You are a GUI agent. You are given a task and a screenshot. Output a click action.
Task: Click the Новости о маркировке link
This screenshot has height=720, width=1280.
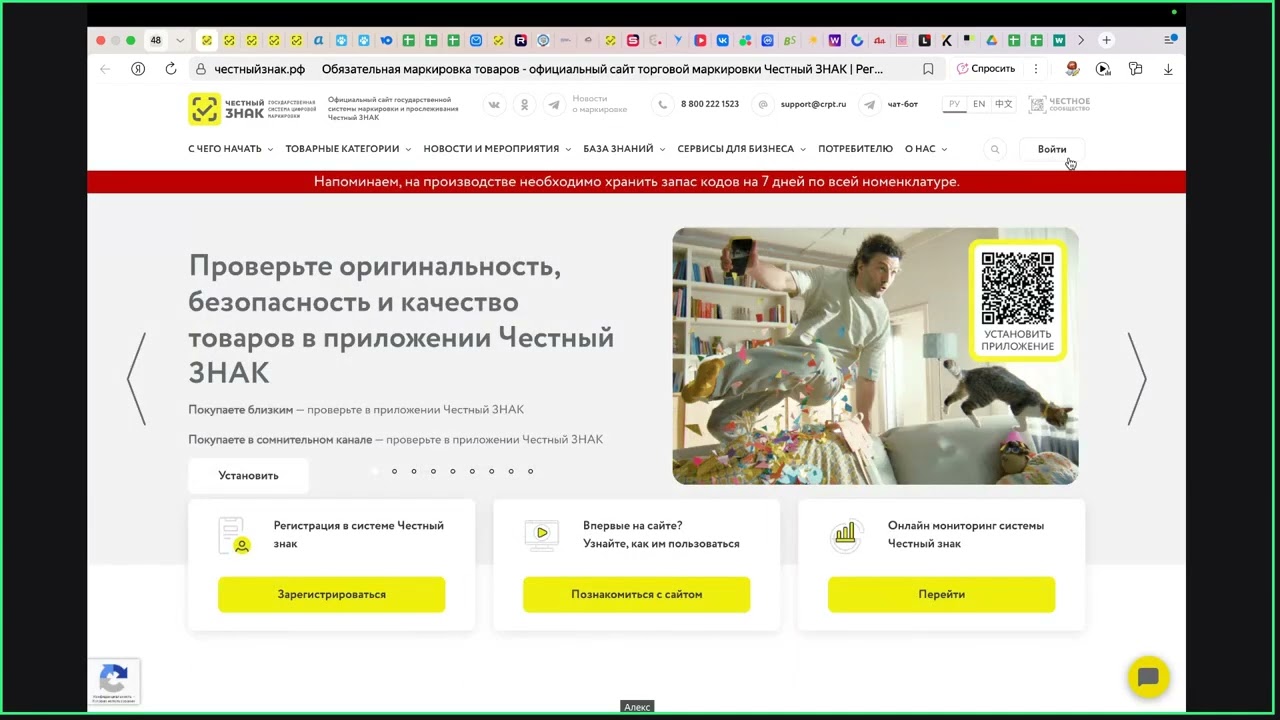point(600,104)
